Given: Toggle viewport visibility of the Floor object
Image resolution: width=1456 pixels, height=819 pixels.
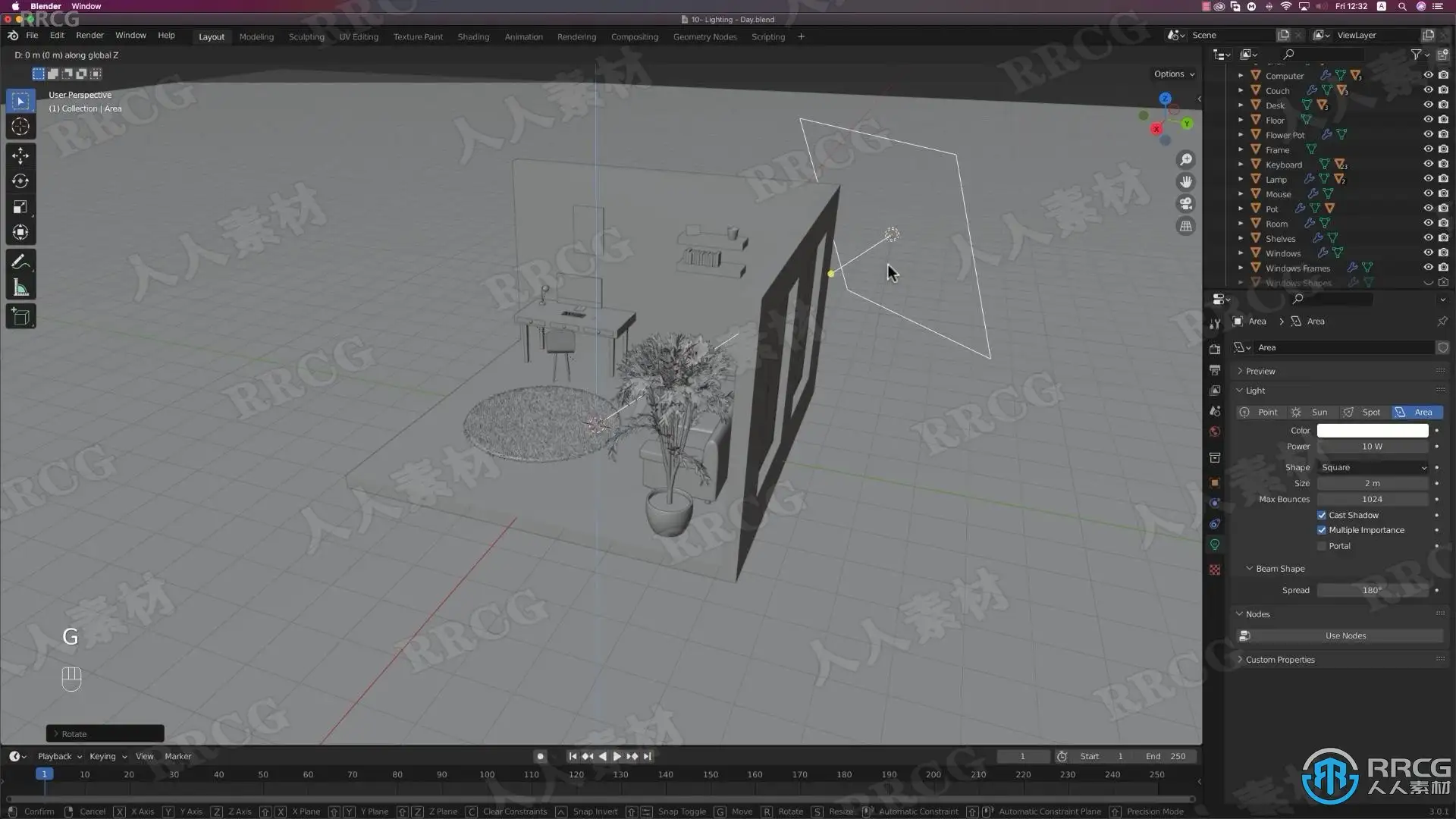Looking at the screenshot, I should (1428, 120).
